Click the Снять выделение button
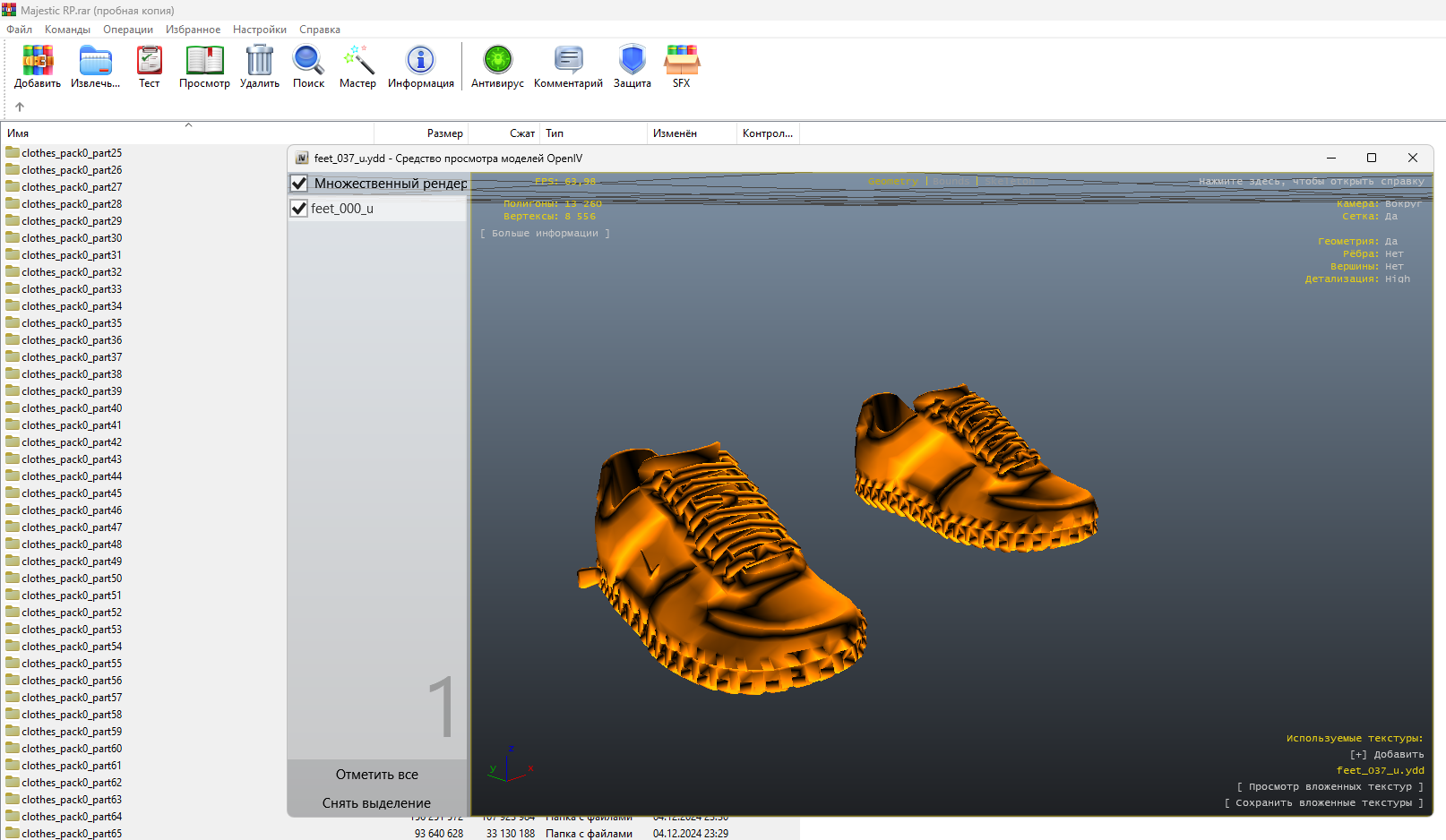This screenshot has height=840, width=1446. point(377,803)
